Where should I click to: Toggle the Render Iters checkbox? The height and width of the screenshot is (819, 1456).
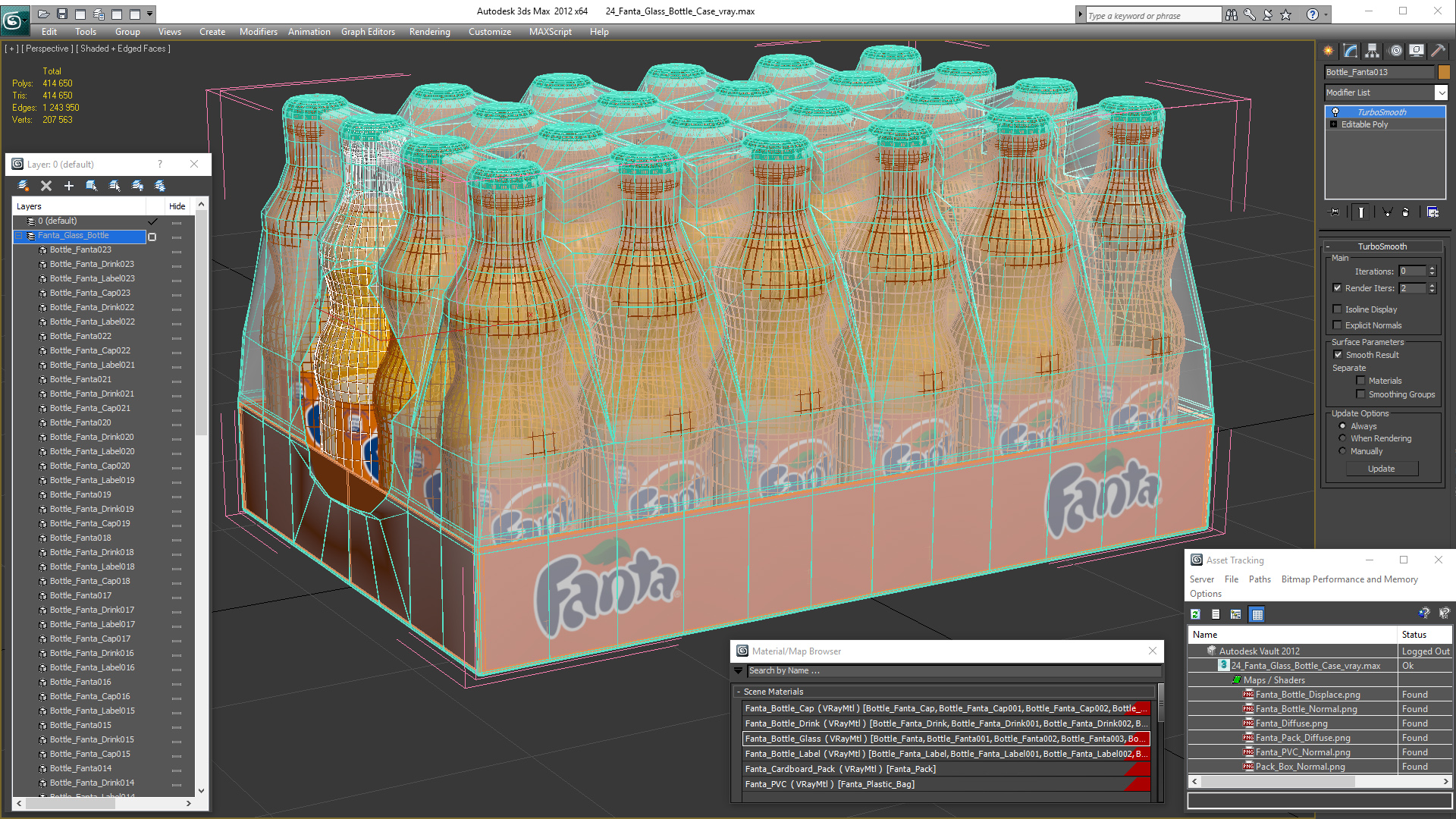pos(1338,288)
